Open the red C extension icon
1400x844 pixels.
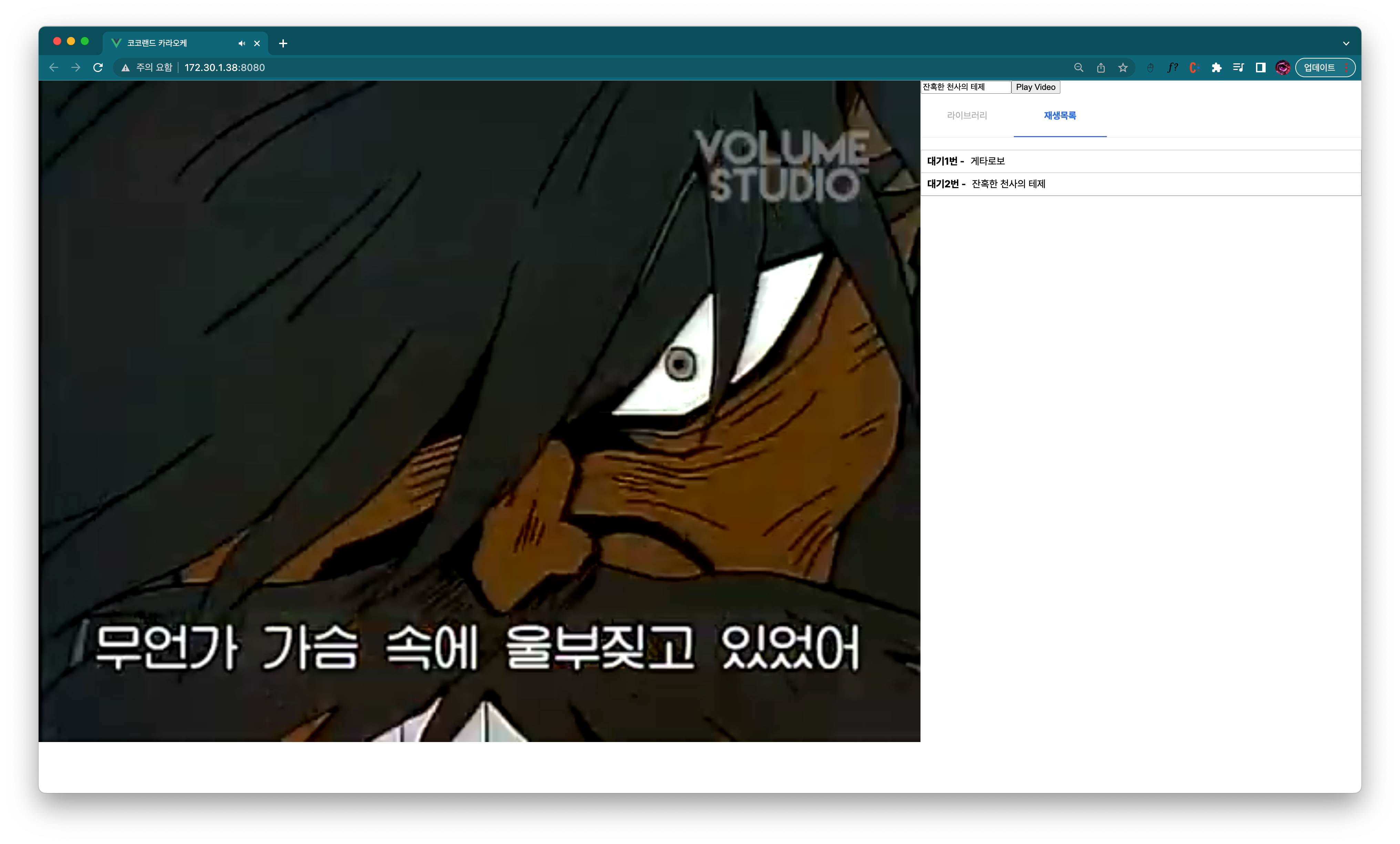[1194, 68]
